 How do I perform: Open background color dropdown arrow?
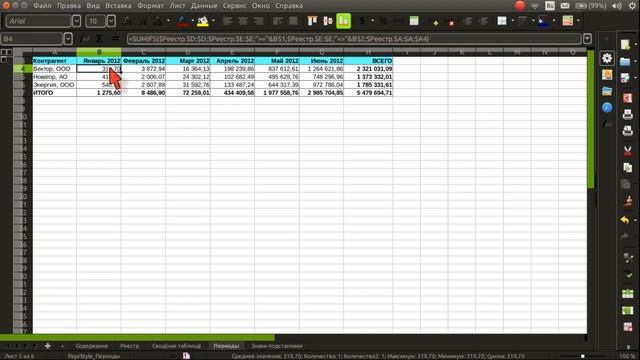213,21
